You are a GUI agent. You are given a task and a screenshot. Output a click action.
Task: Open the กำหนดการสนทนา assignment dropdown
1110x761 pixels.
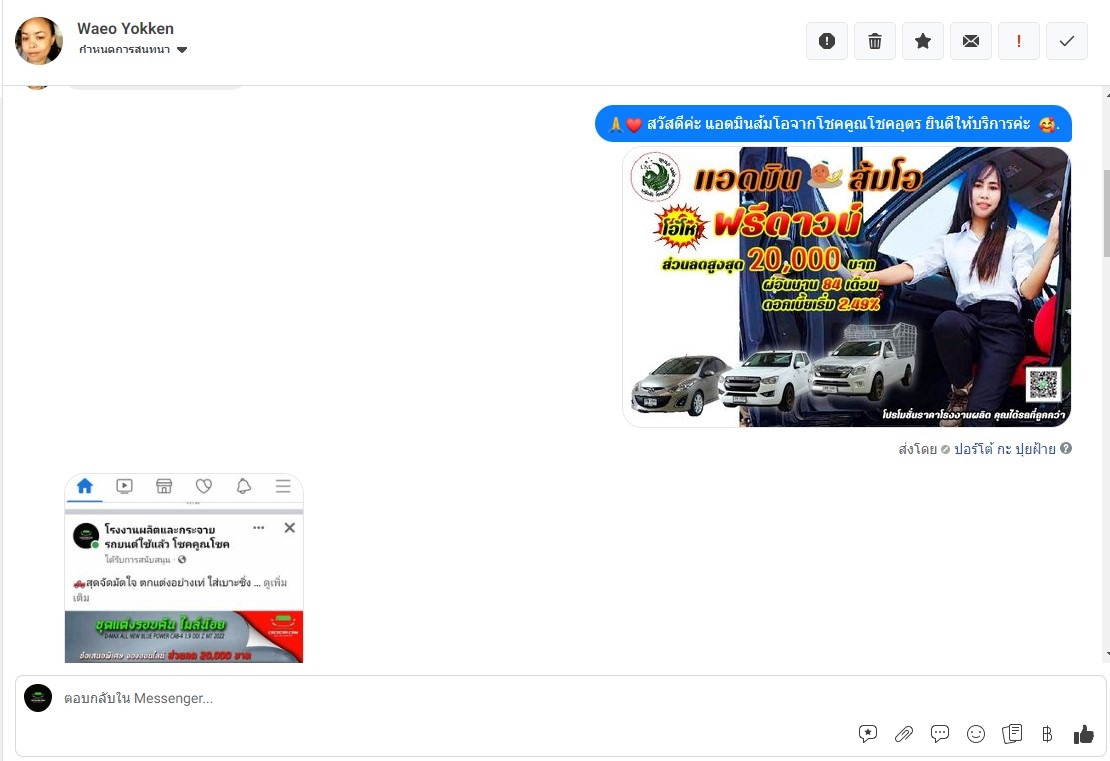coord(133,50)
